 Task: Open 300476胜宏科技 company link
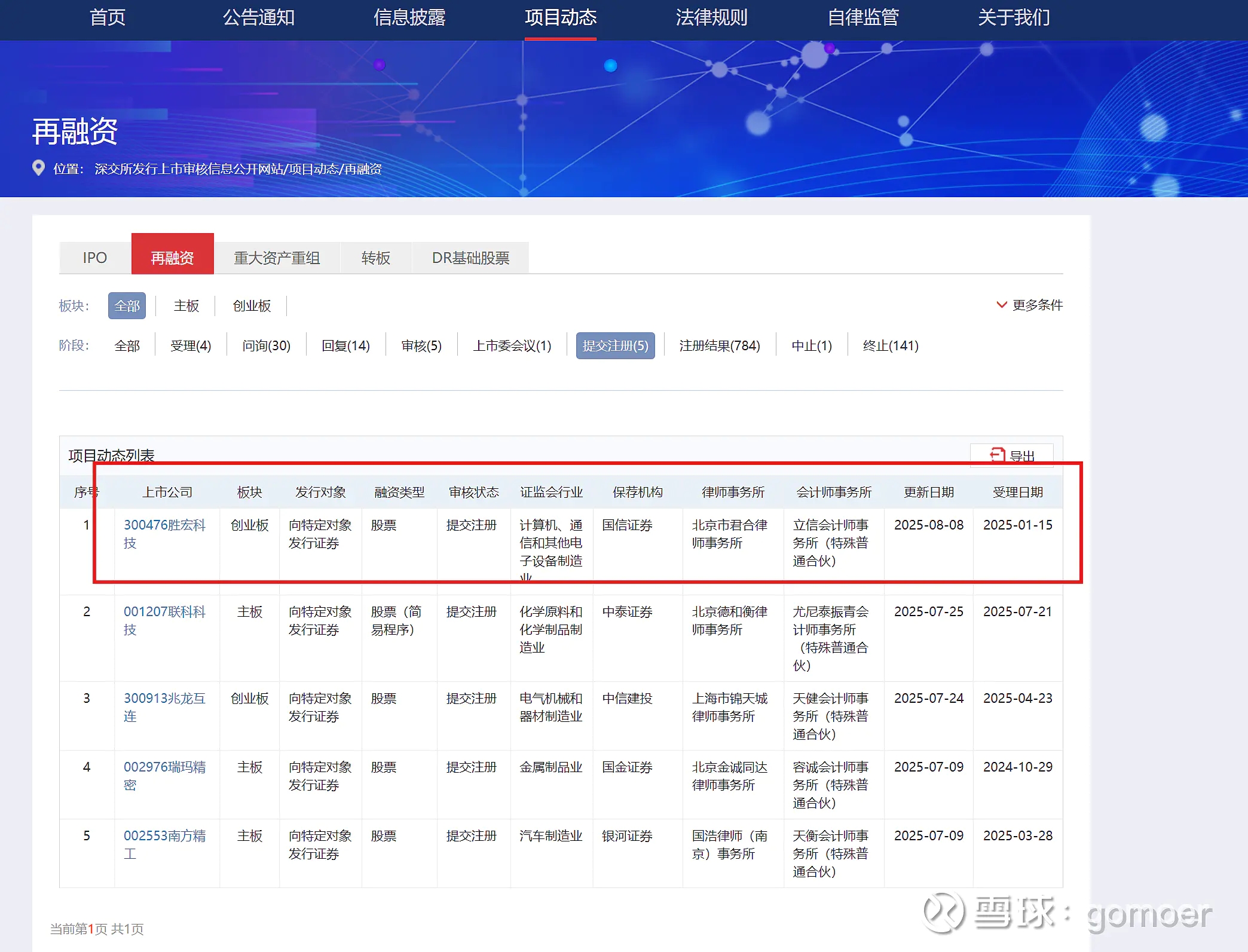[164, 534]
